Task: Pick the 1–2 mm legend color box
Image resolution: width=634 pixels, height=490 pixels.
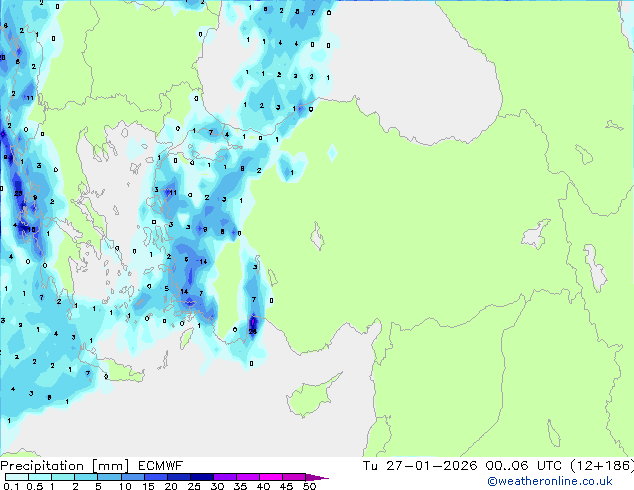Action: click(x=63, y=477)
